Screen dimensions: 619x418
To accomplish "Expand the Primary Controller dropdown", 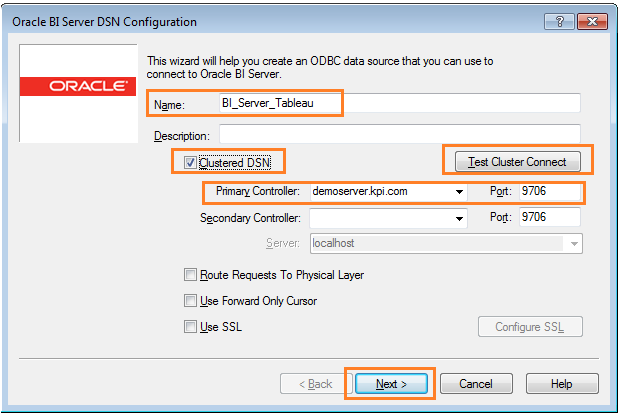I will [x=459, y=192].
